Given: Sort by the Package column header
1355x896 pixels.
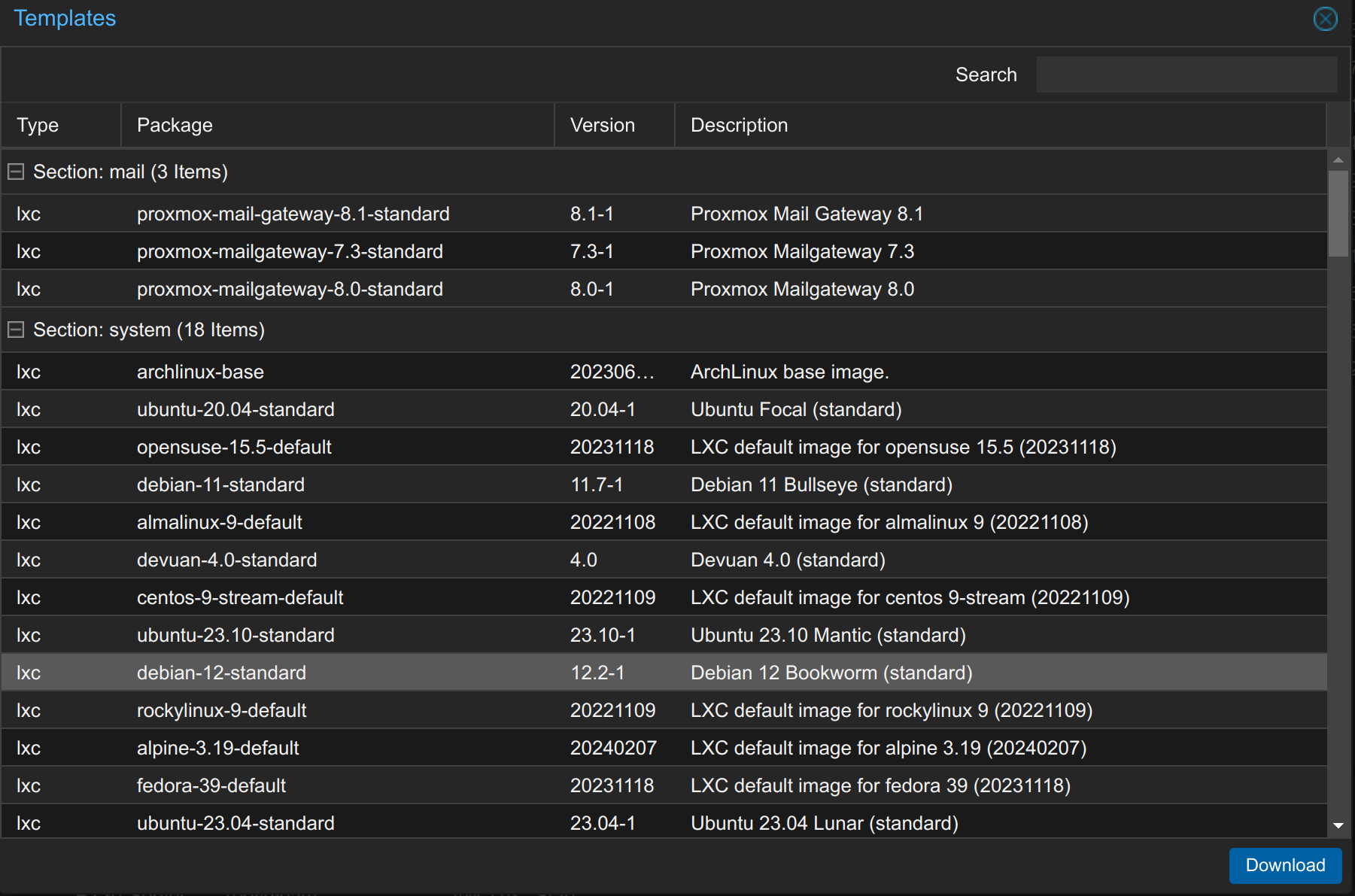Looking at the screenshot, I should click(x=338, y=125).
